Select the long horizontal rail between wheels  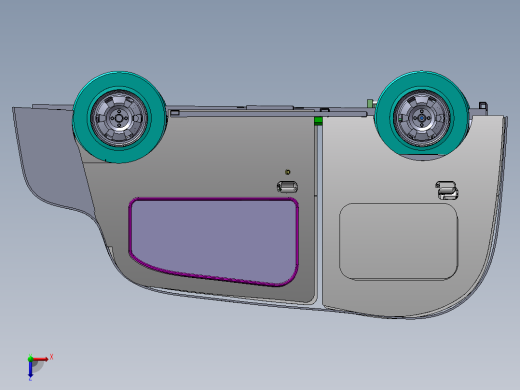[x=268, y=114]
